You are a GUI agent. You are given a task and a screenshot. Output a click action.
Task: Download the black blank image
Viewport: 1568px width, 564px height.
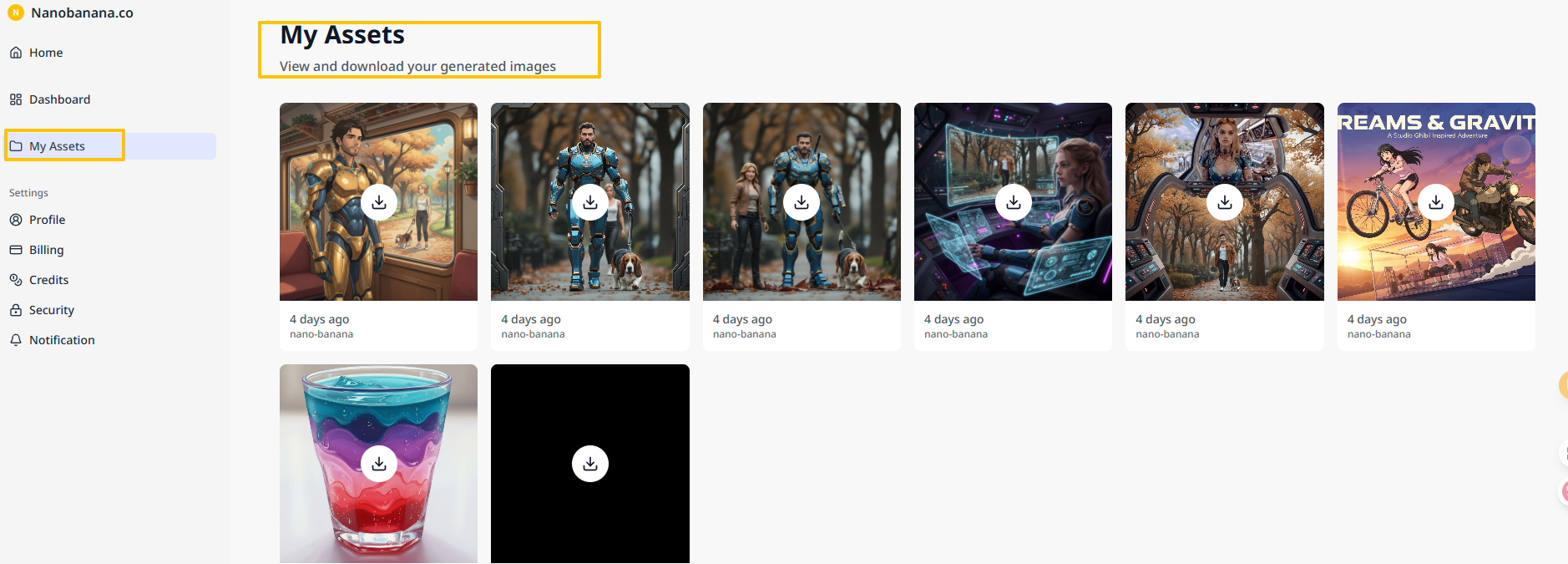point(590,464)
